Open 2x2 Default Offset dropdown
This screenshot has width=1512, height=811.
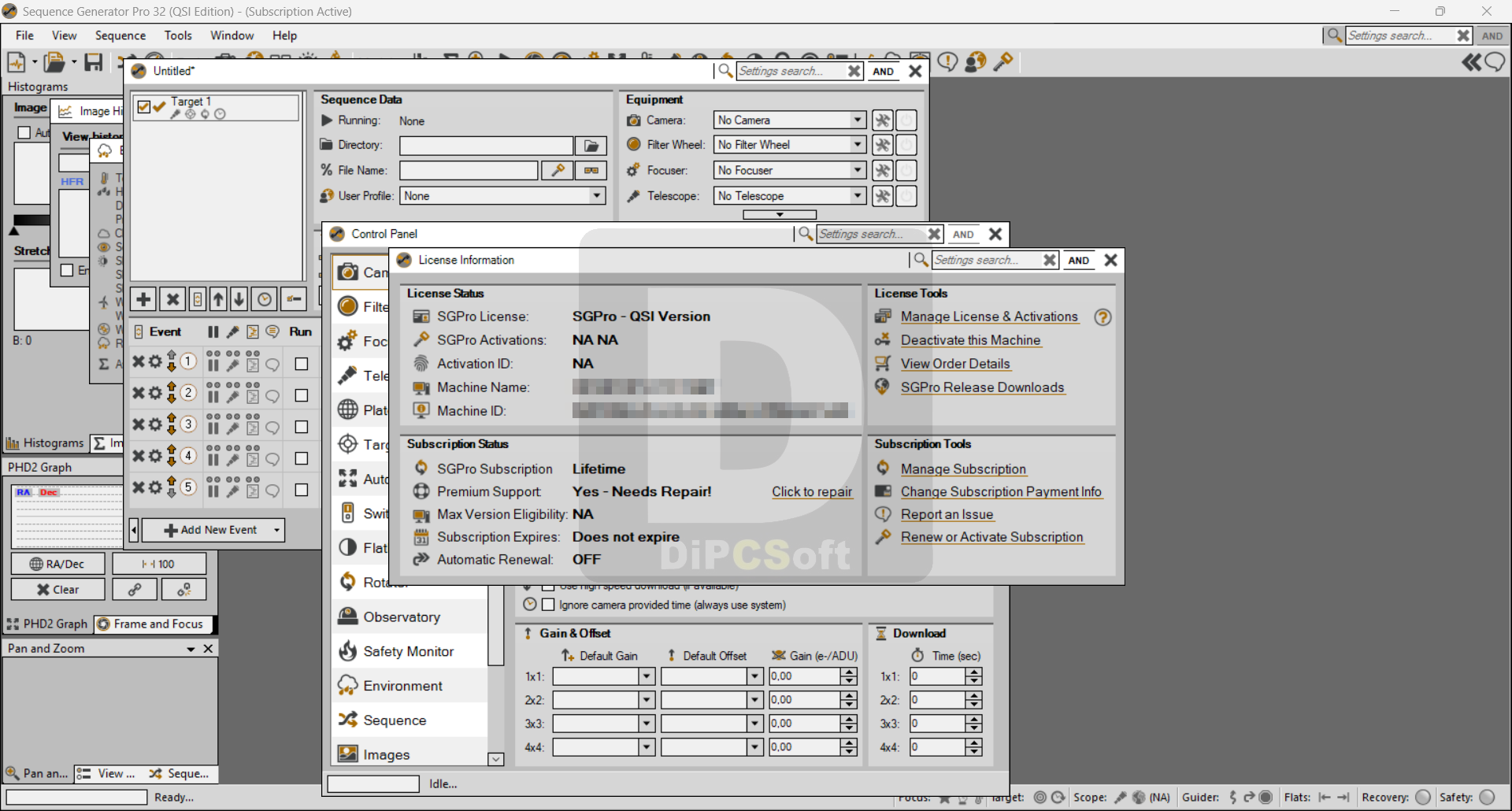point(754,700)
